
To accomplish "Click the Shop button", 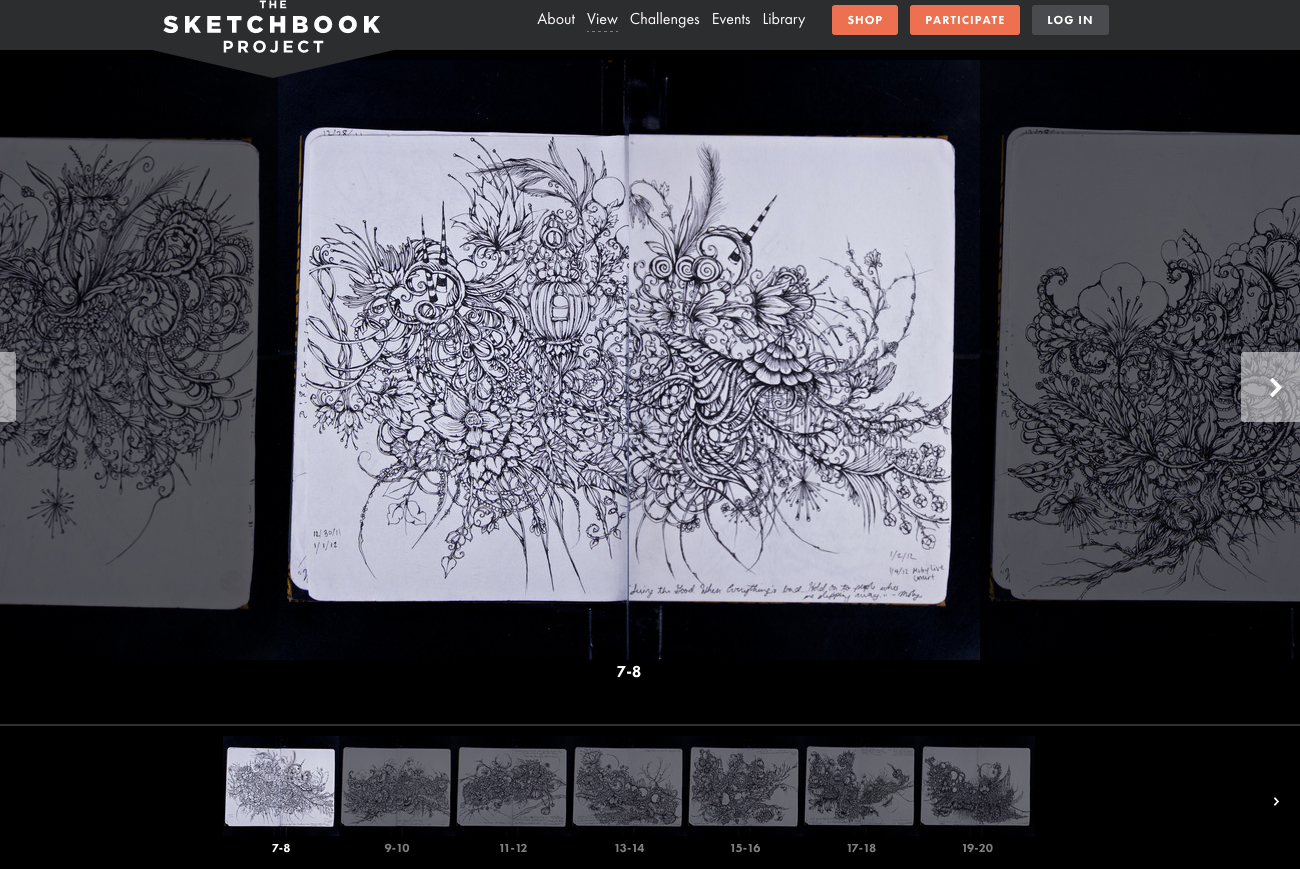I will [x=865, y=20].
